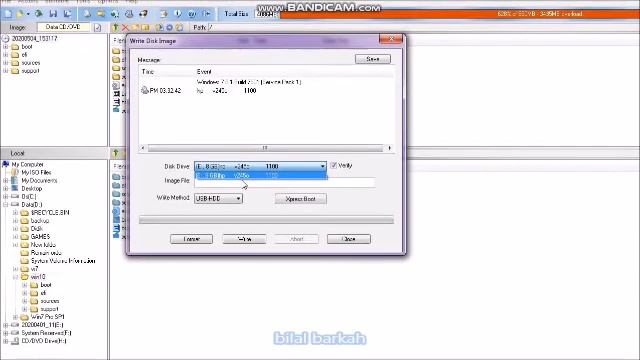The height and width of the screenshot is (360, 640).
Task: Click the green Up arrow in Local bar
Action: point(116,153)
